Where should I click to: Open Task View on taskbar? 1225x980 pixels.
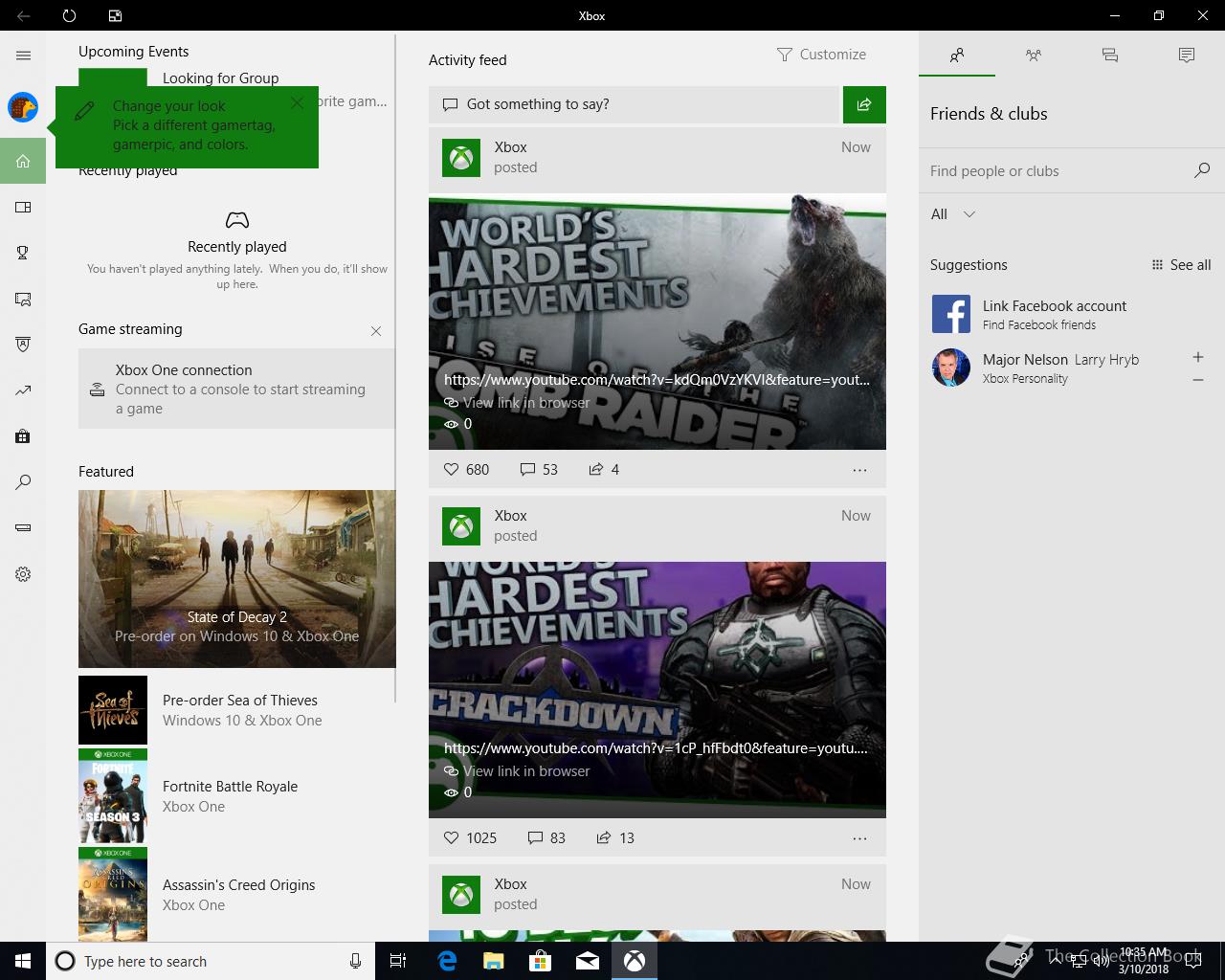398,961
